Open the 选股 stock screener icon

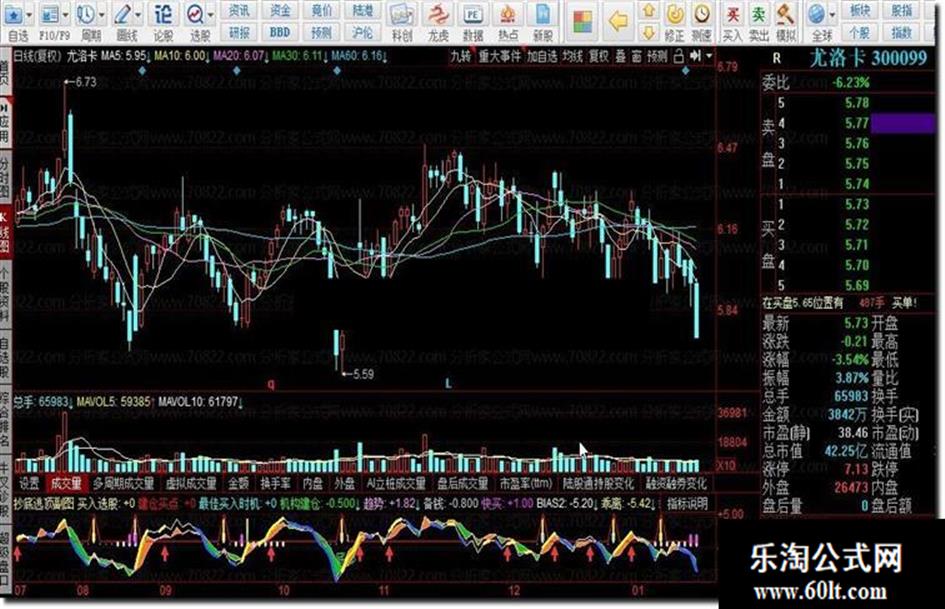click(195, 15)
